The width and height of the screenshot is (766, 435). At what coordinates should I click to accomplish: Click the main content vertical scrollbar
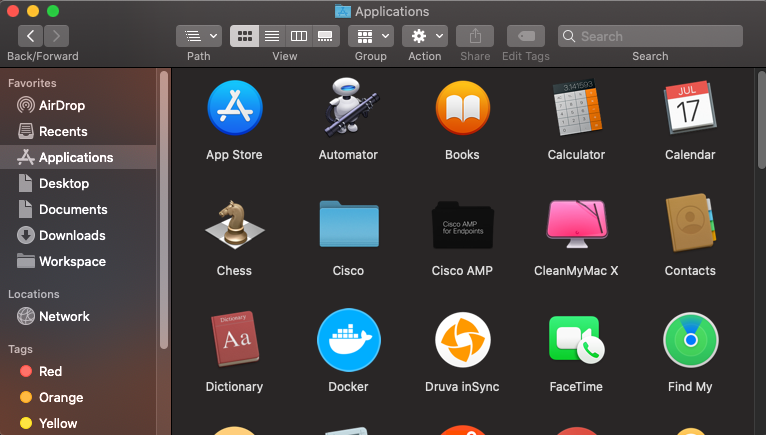click(761, 120)
